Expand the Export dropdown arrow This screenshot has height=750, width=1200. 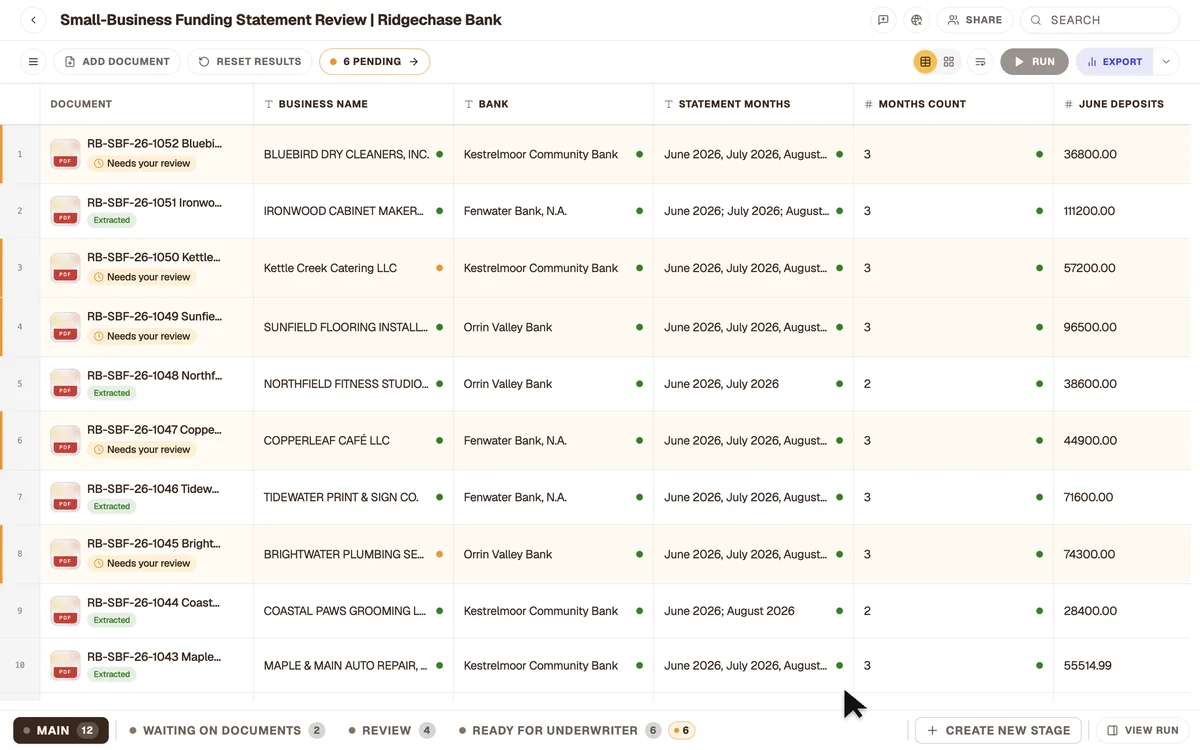click(1166, 62)
